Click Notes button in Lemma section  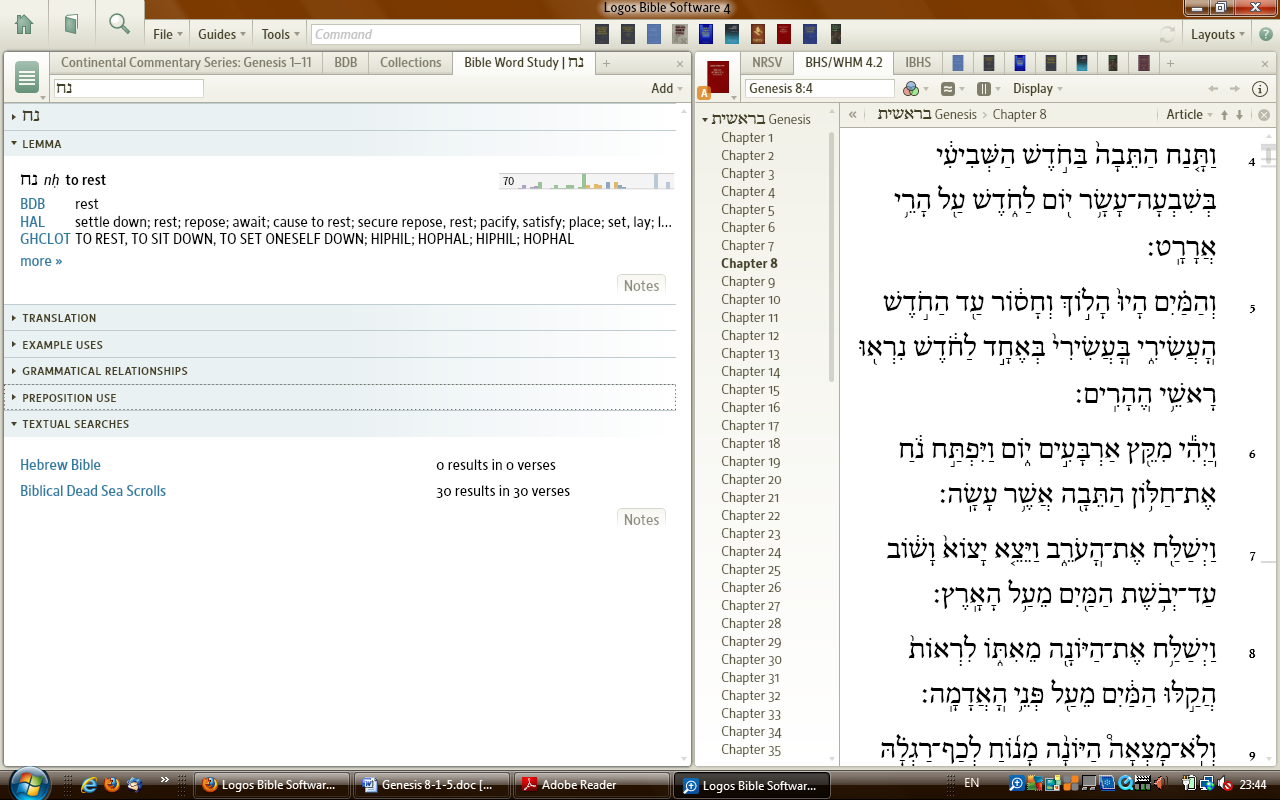click(641, 285)
